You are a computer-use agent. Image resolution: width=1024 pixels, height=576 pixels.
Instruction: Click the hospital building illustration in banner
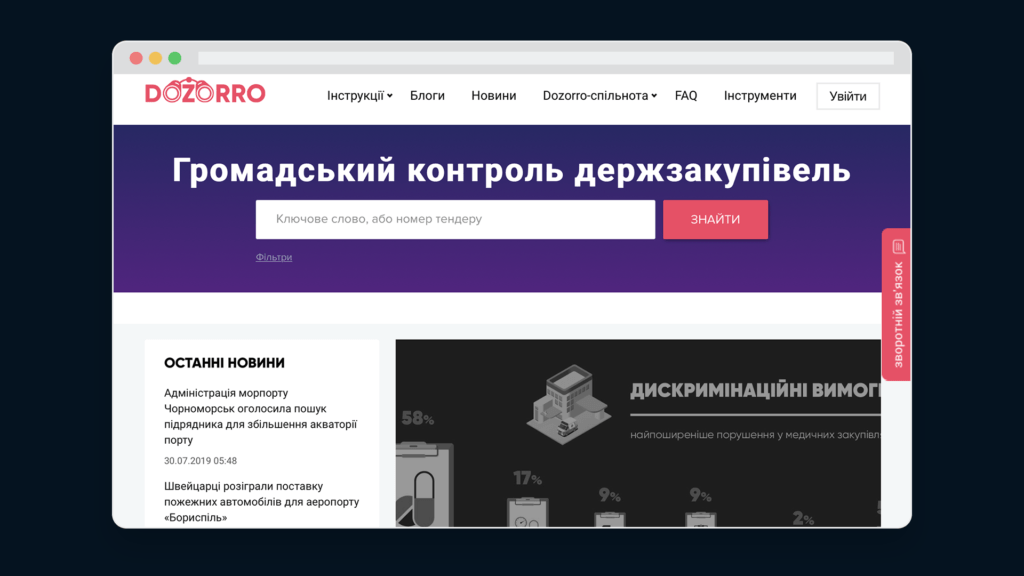pos(568,404)
